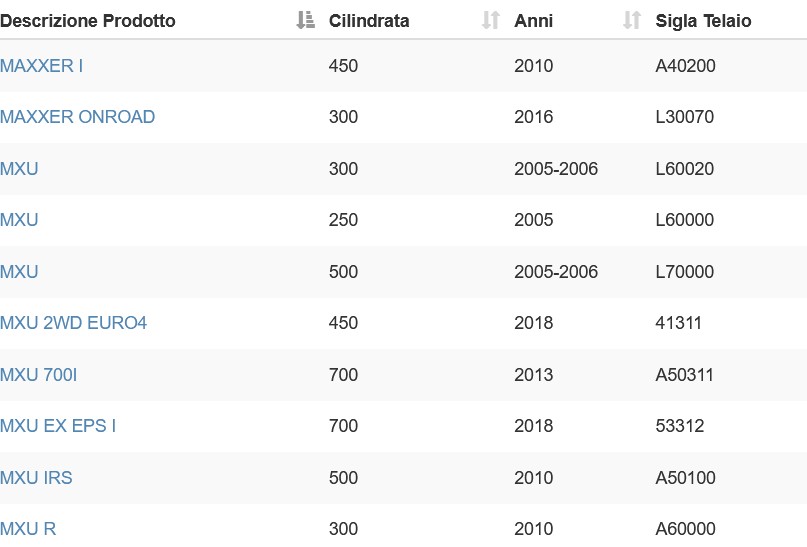The image size is (807, 547).
Task: Click the A40200 frame code cell
Action: click(685, 66)
